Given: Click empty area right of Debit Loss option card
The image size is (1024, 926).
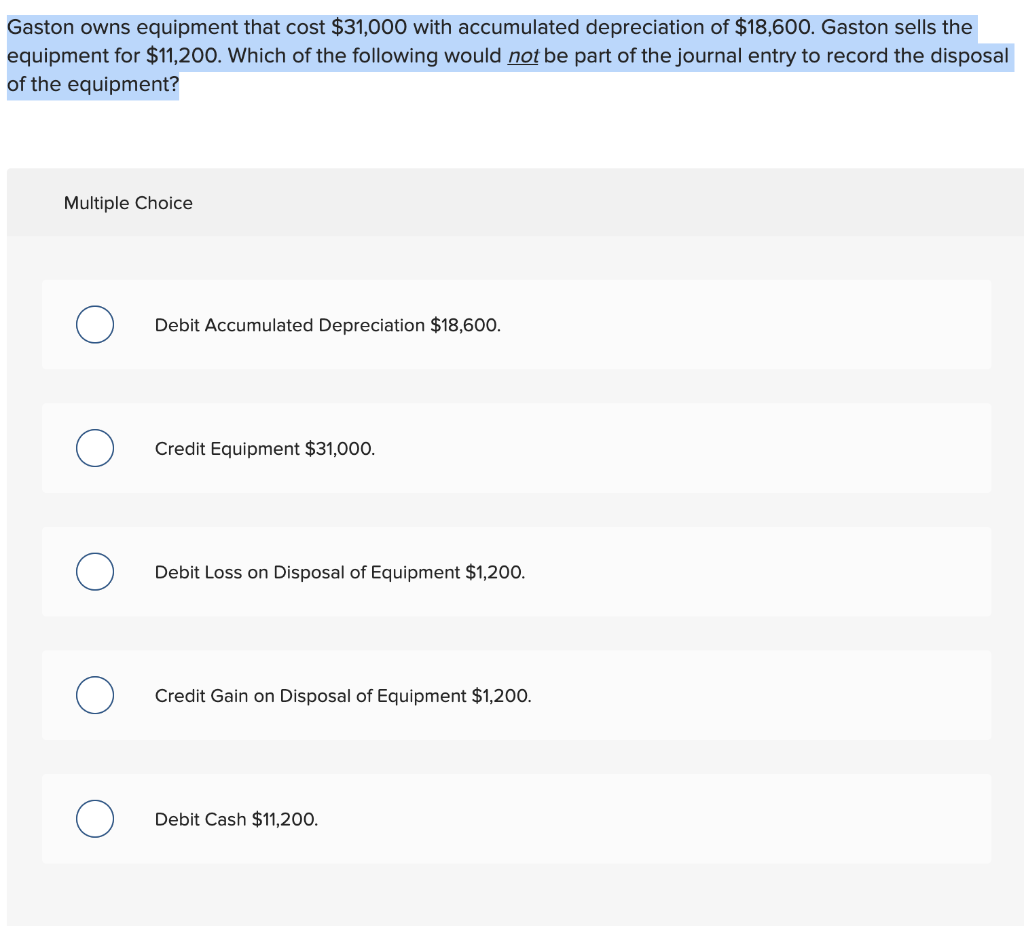Looking at the screenshot, I should click(758, 571).
